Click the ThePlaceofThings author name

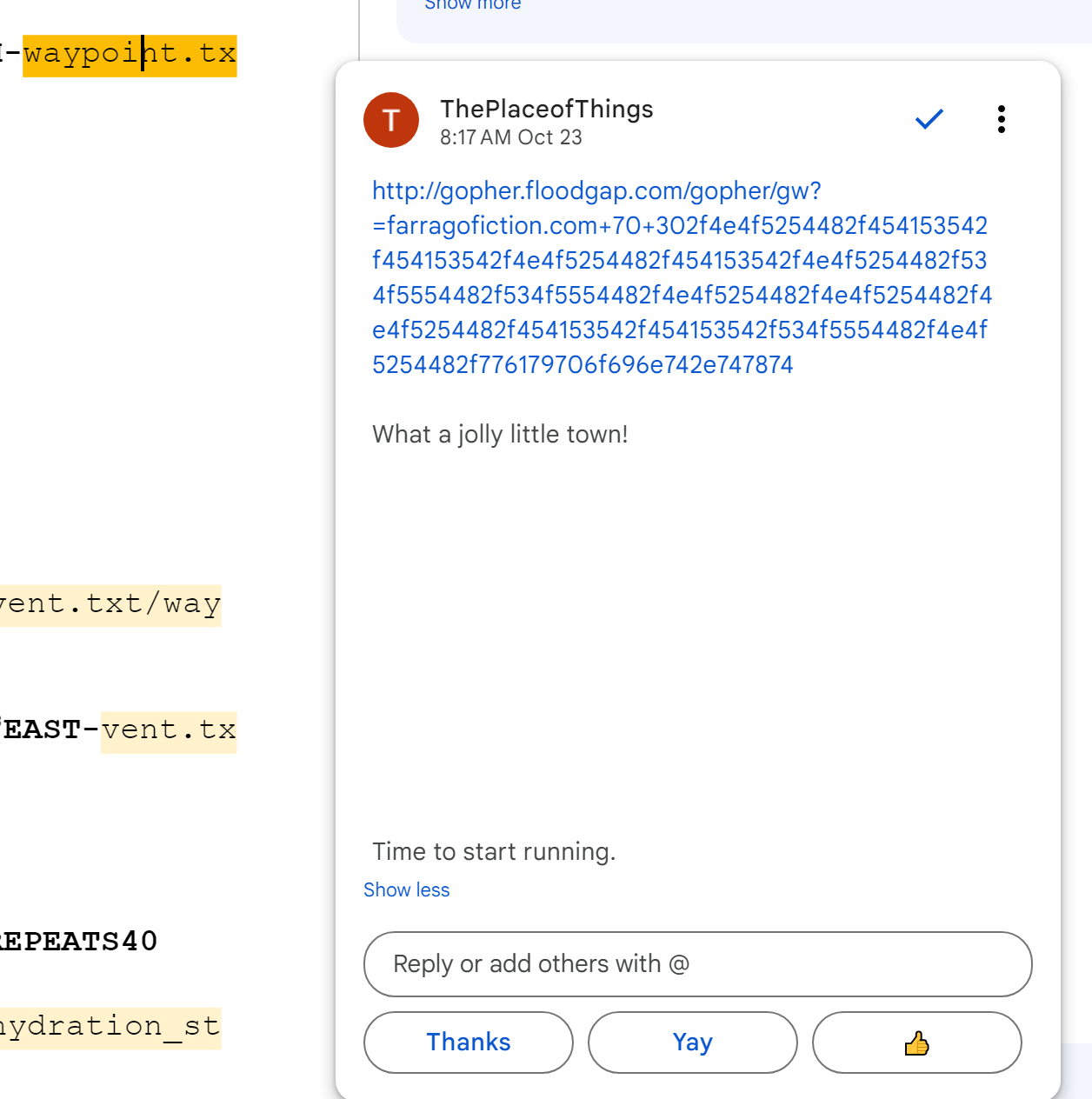pyautogui.click(x=546, y=109)
